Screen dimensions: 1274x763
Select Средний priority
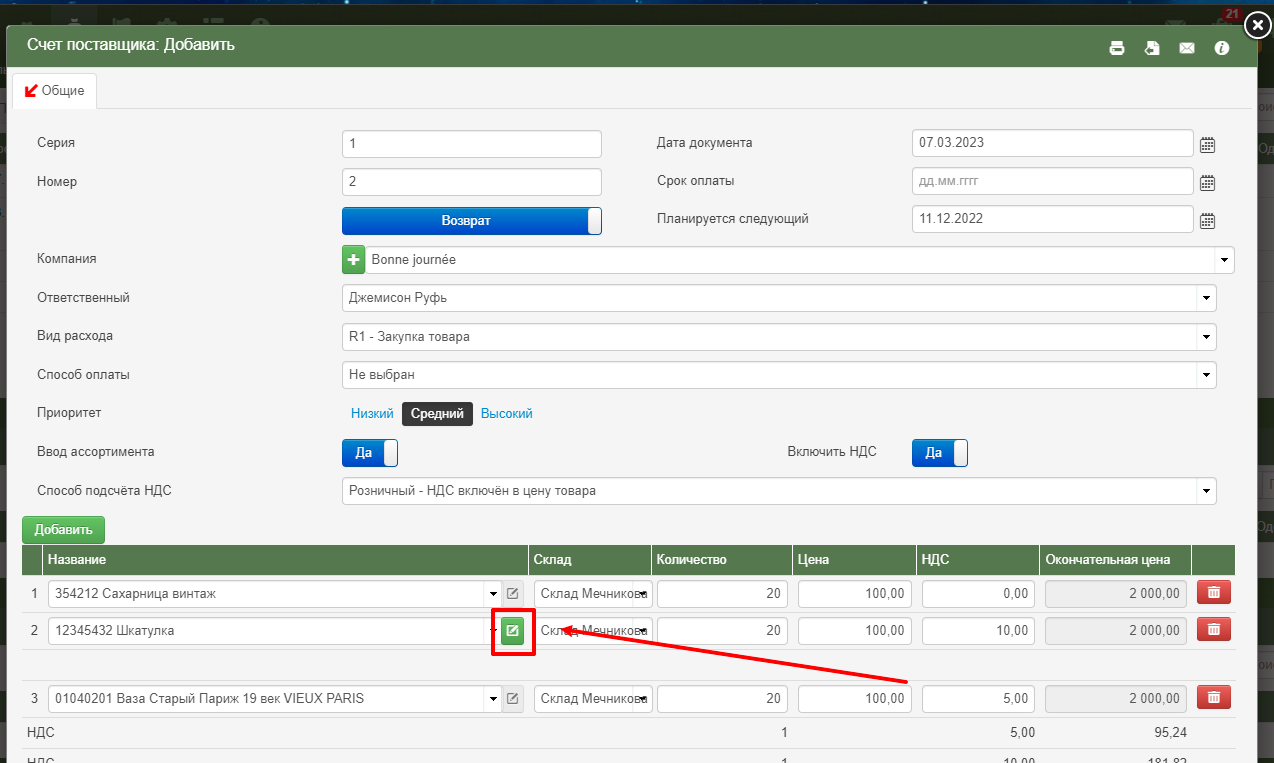click(437, 414)
